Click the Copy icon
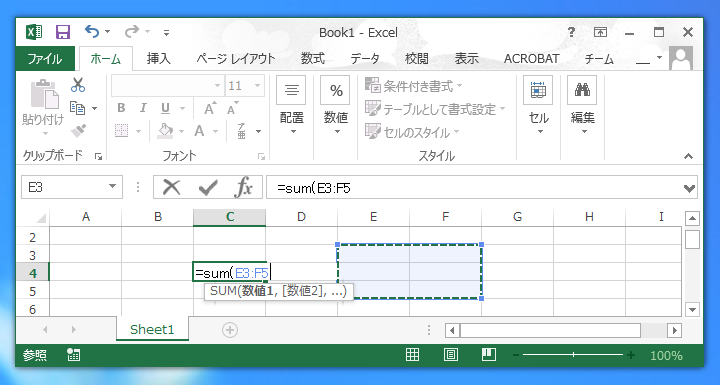This screenshot has height=385, width=720. [78, 108]
